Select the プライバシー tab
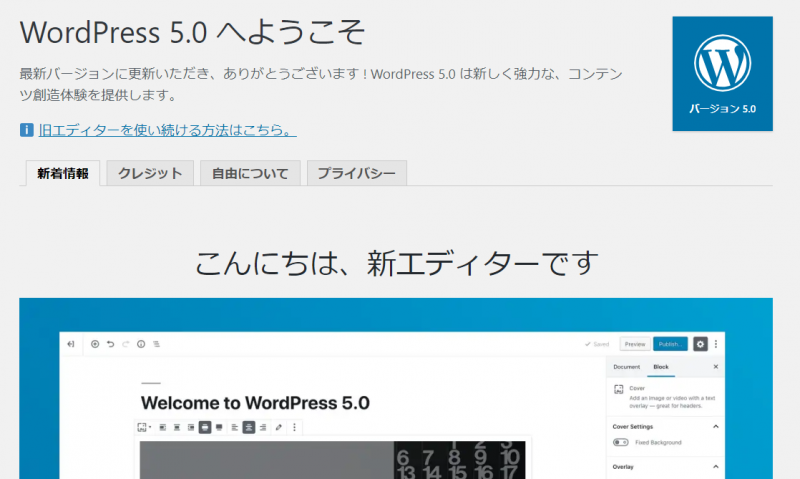This screenshot has height=479, width=800. pos(356,173)
